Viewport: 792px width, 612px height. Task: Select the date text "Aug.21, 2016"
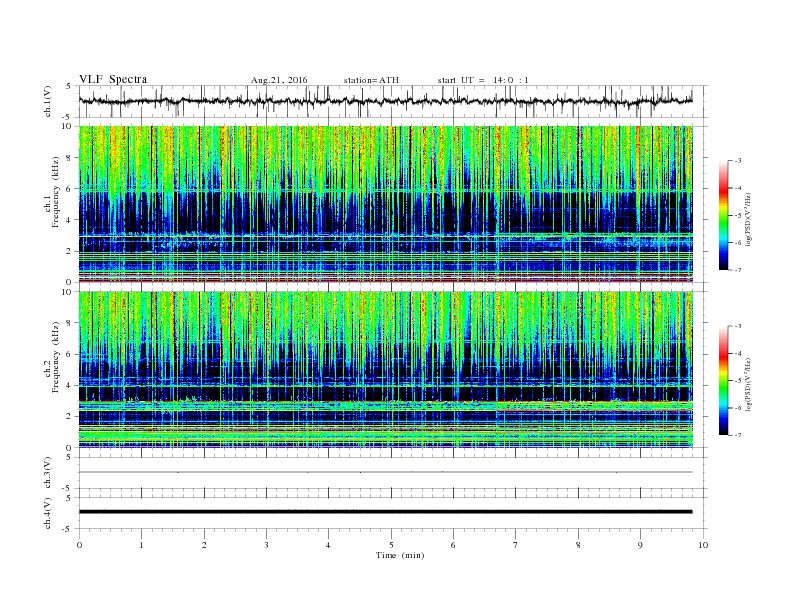[279, 80]
